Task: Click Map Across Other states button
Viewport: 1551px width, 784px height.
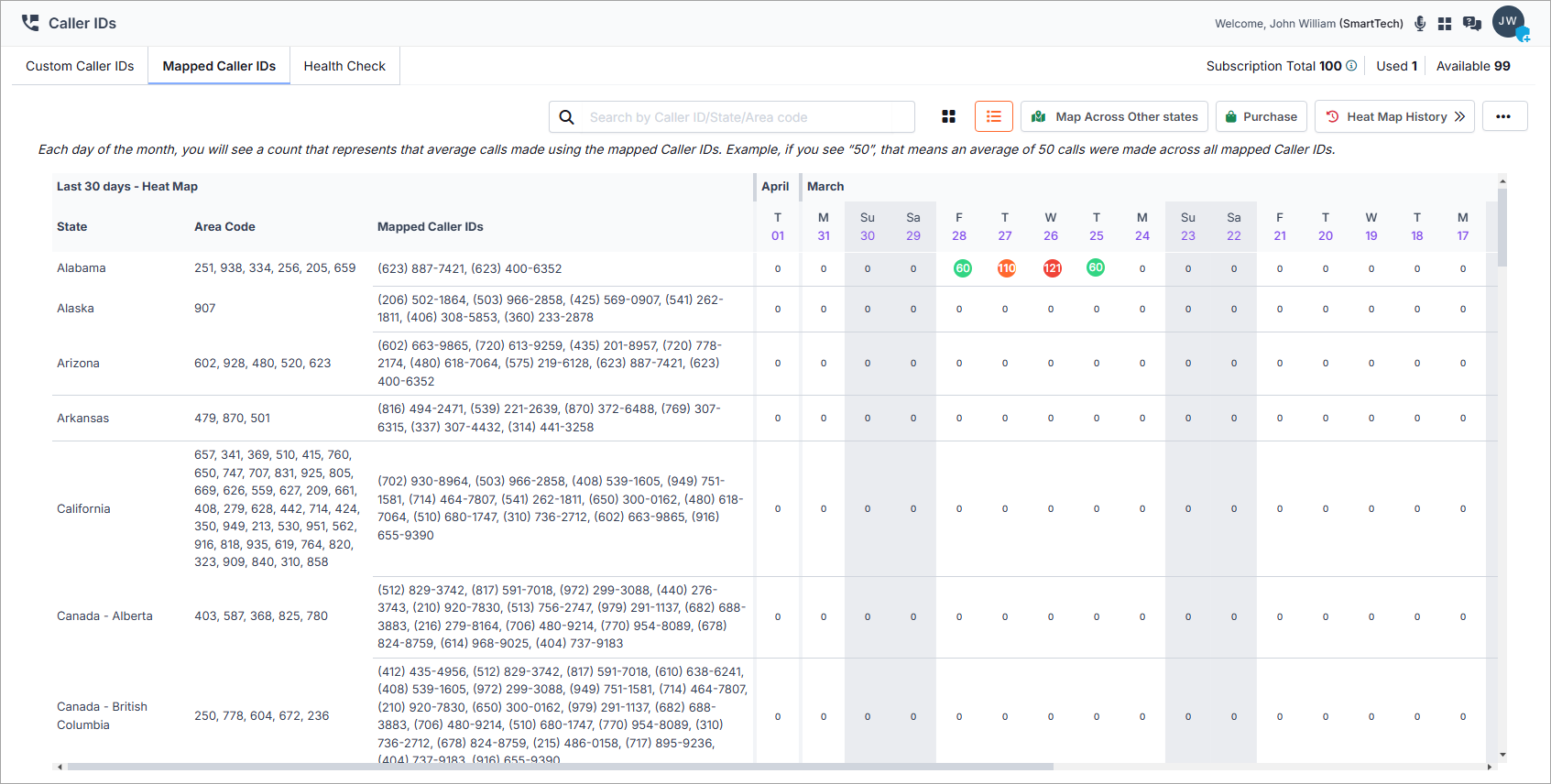Action: 1114,116
